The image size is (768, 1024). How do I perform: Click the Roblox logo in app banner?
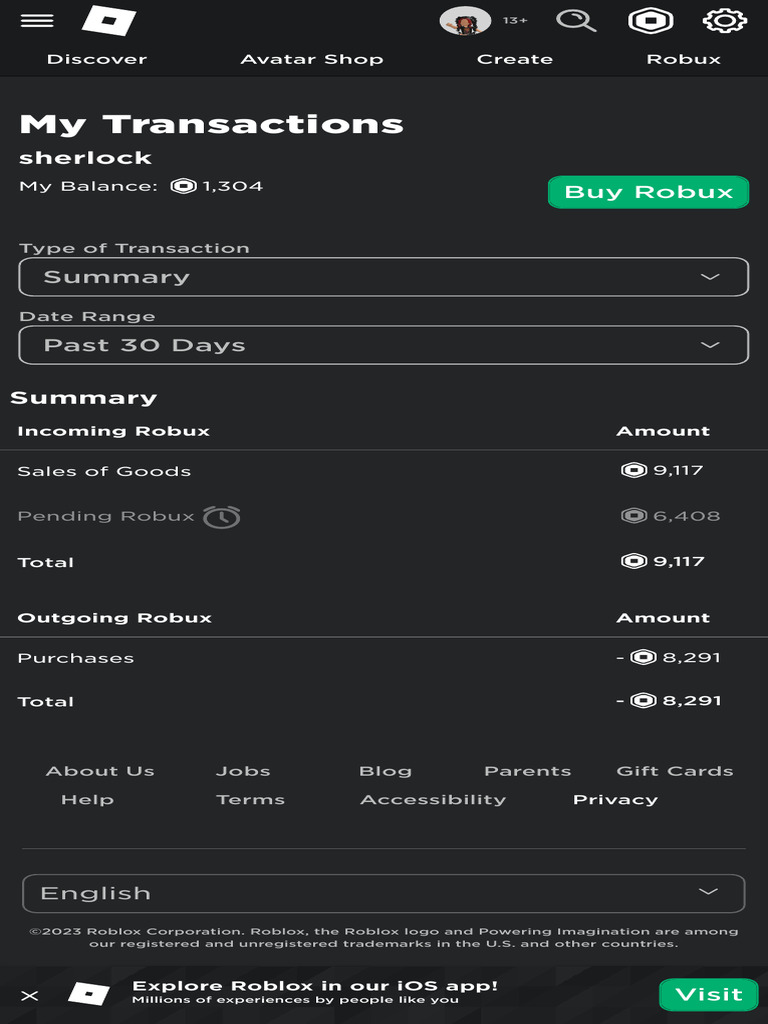click(89, 993)
